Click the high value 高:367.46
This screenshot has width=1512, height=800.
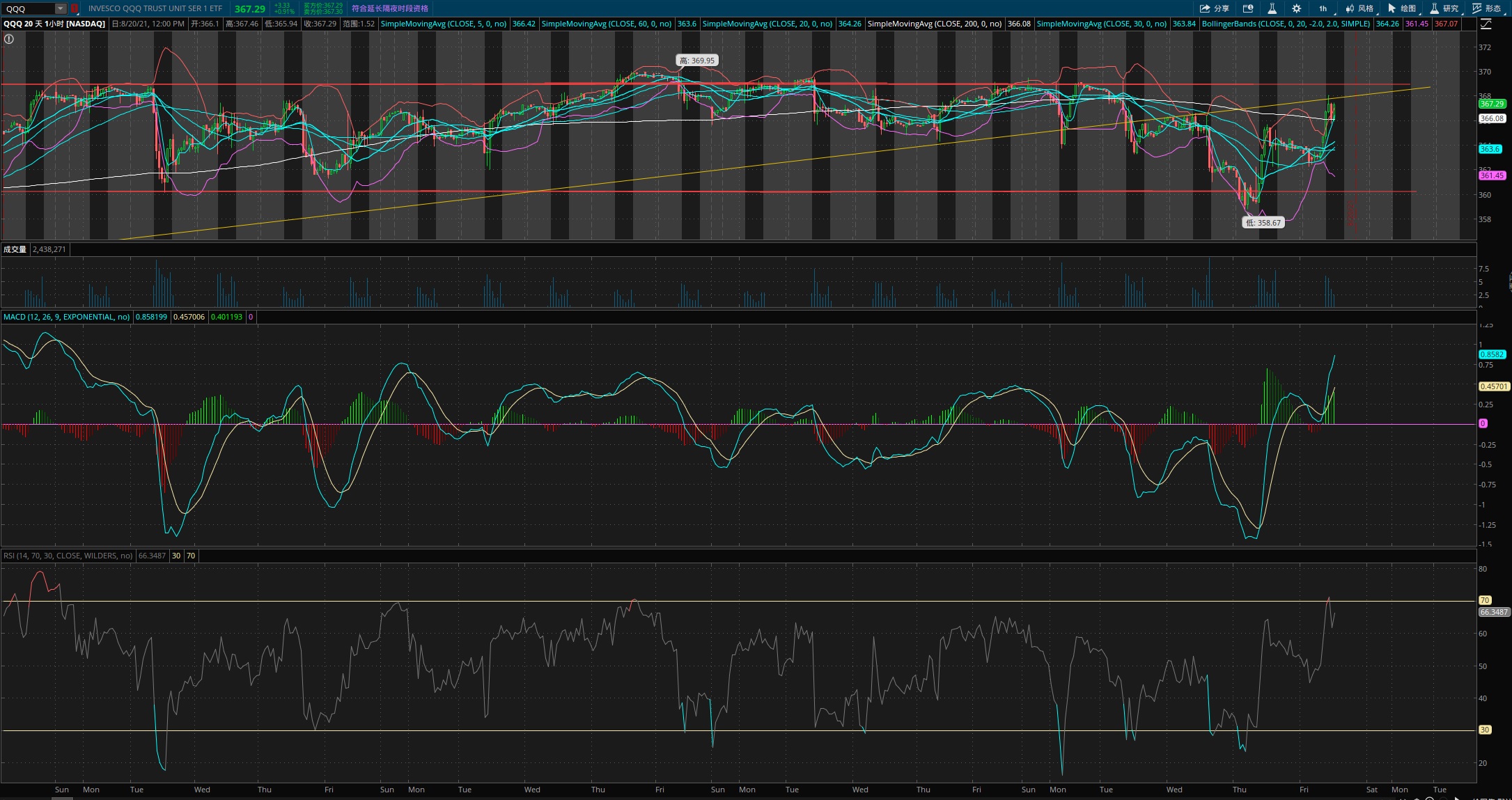pos(242,24)
